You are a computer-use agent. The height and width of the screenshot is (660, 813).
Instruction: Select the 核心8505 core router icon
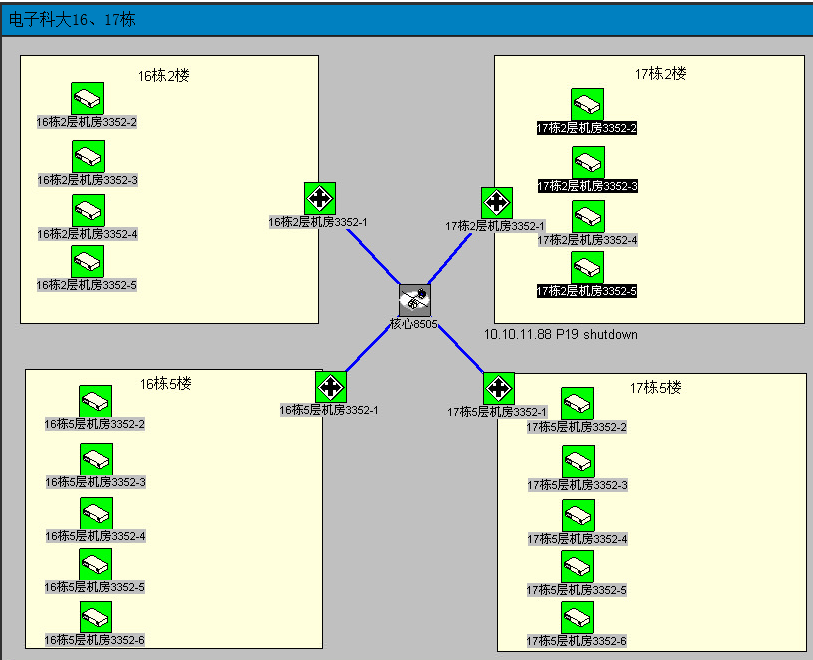click(x=414, y=300)
